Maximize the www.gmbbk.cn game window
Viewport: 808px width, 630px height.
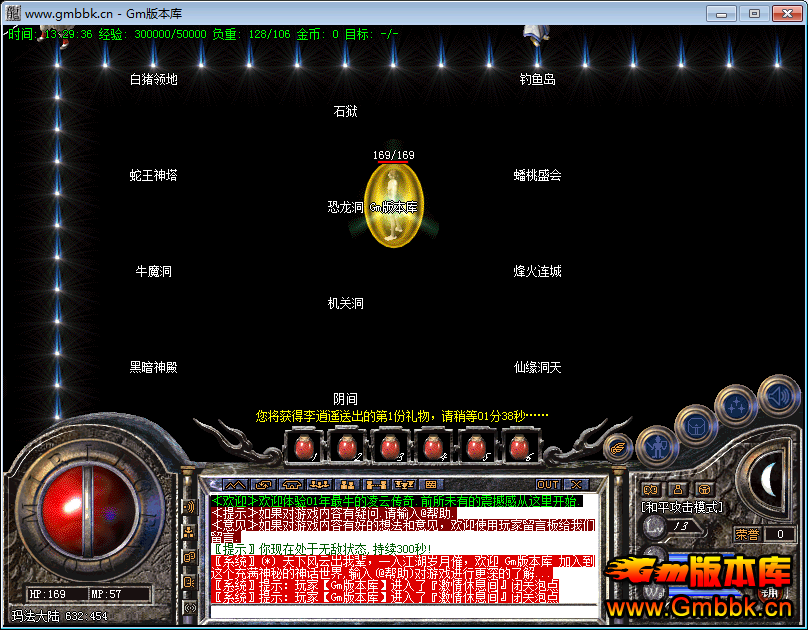coord(754,13)
